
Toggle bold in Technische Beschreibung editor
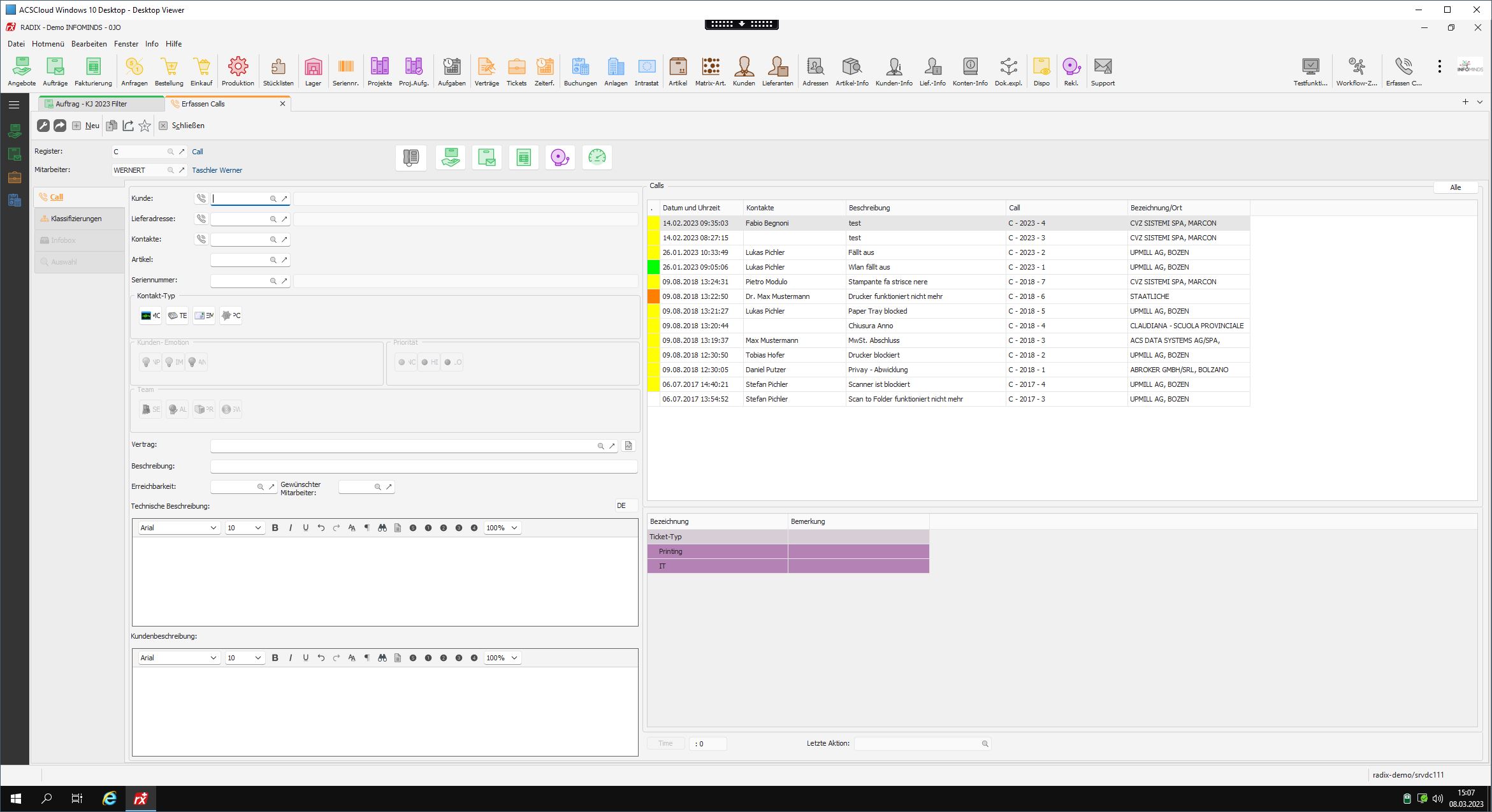point(275,528)
